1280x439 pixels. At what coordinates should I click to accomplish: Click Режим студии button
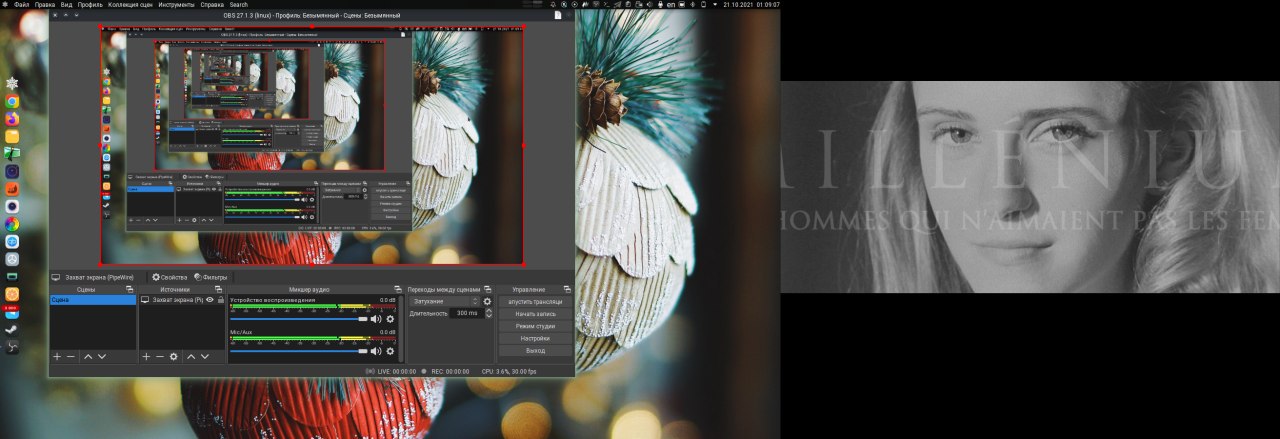(x=535, y=326)
